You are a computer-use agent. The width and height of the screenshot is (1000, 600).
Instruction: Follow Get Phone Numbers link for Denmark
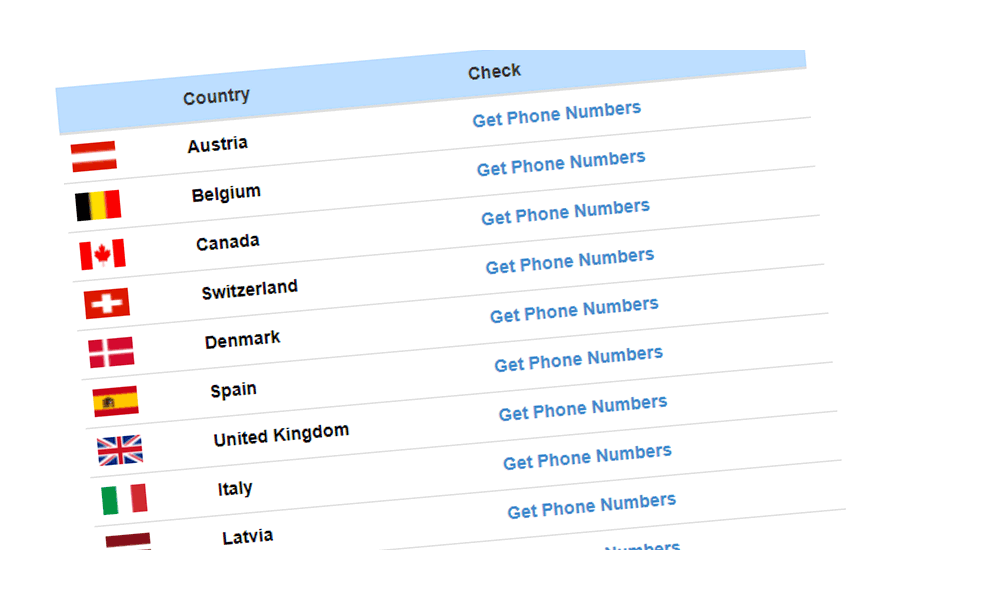(x=574, y=310)
